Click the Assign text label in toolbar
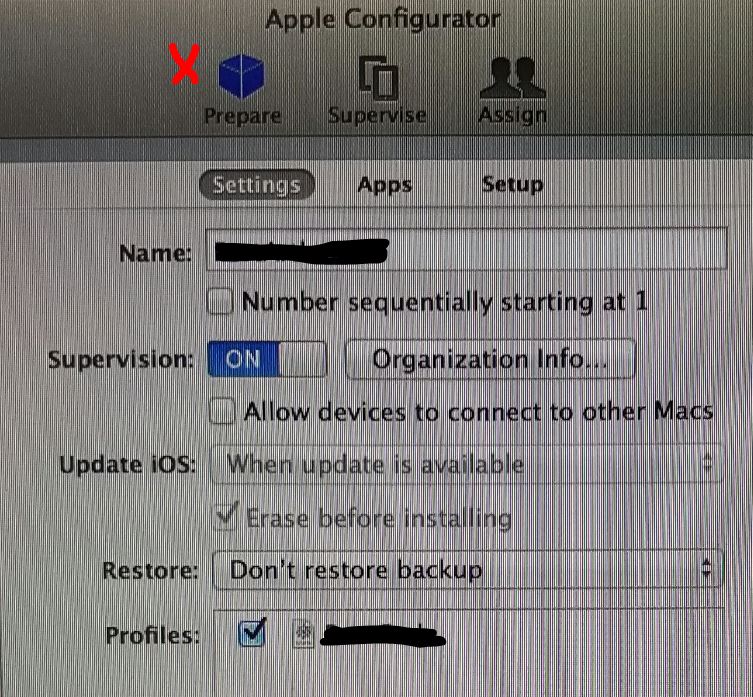Viewport: 753px width, 697px height. pos(513,116)
